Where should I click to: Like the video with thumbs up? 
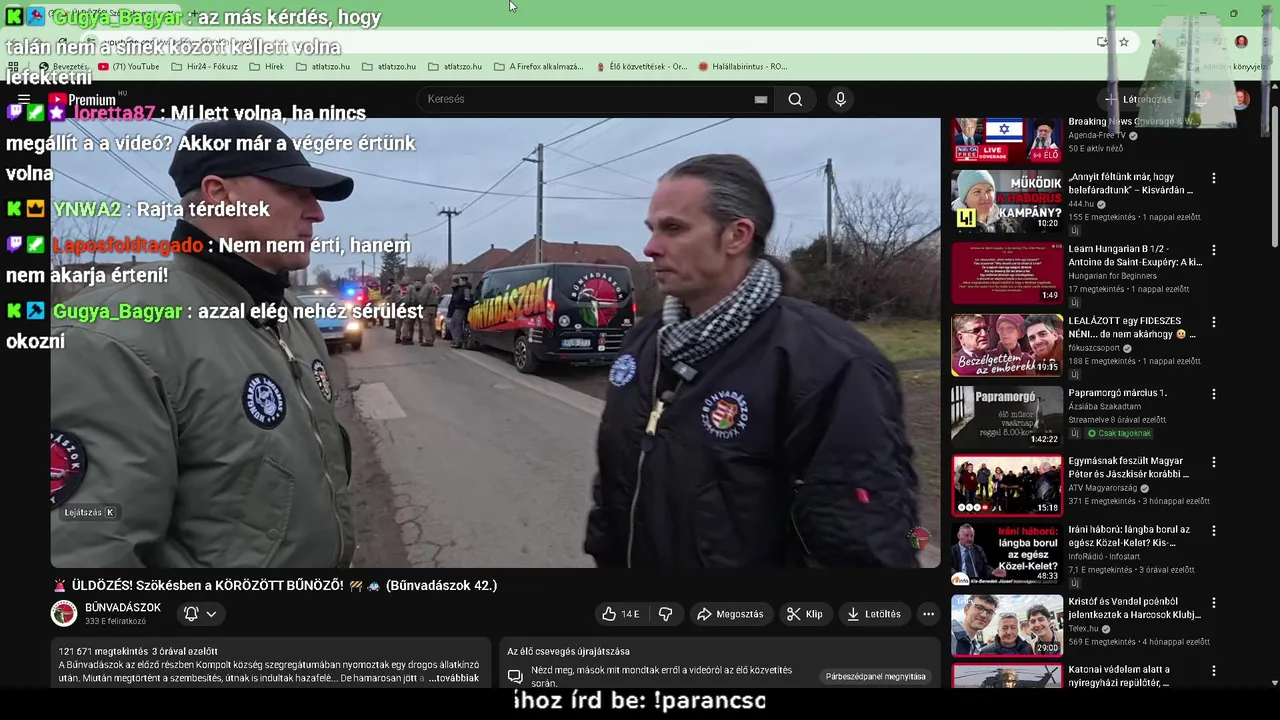coord(620,614)
